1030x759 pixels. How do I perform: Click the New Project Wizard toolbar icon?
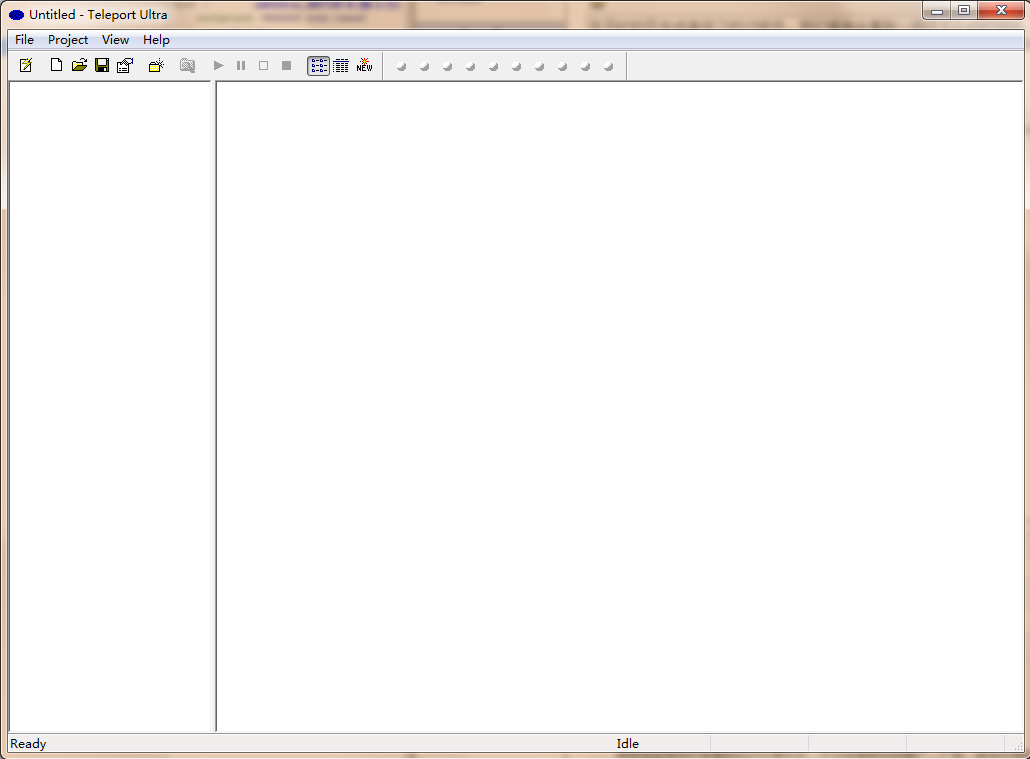pos(26,66)
